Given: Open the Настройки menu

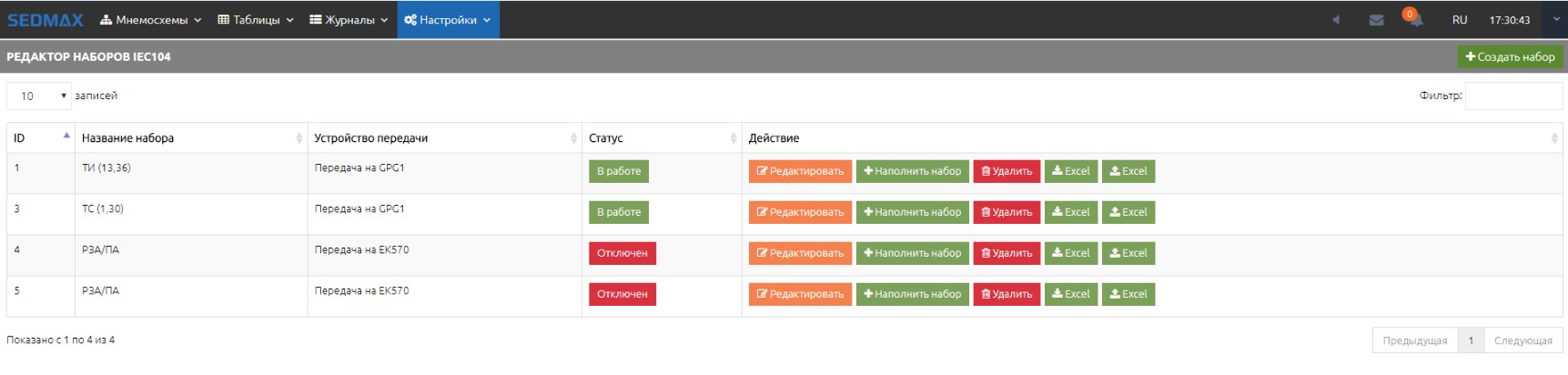Looking at the screenshot, I should click(448, 20).
